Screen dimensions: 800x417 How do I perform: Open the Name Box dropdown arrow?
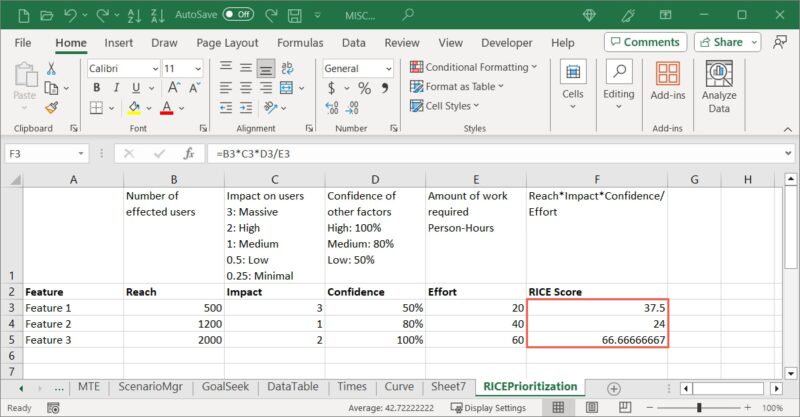(81, 154)
